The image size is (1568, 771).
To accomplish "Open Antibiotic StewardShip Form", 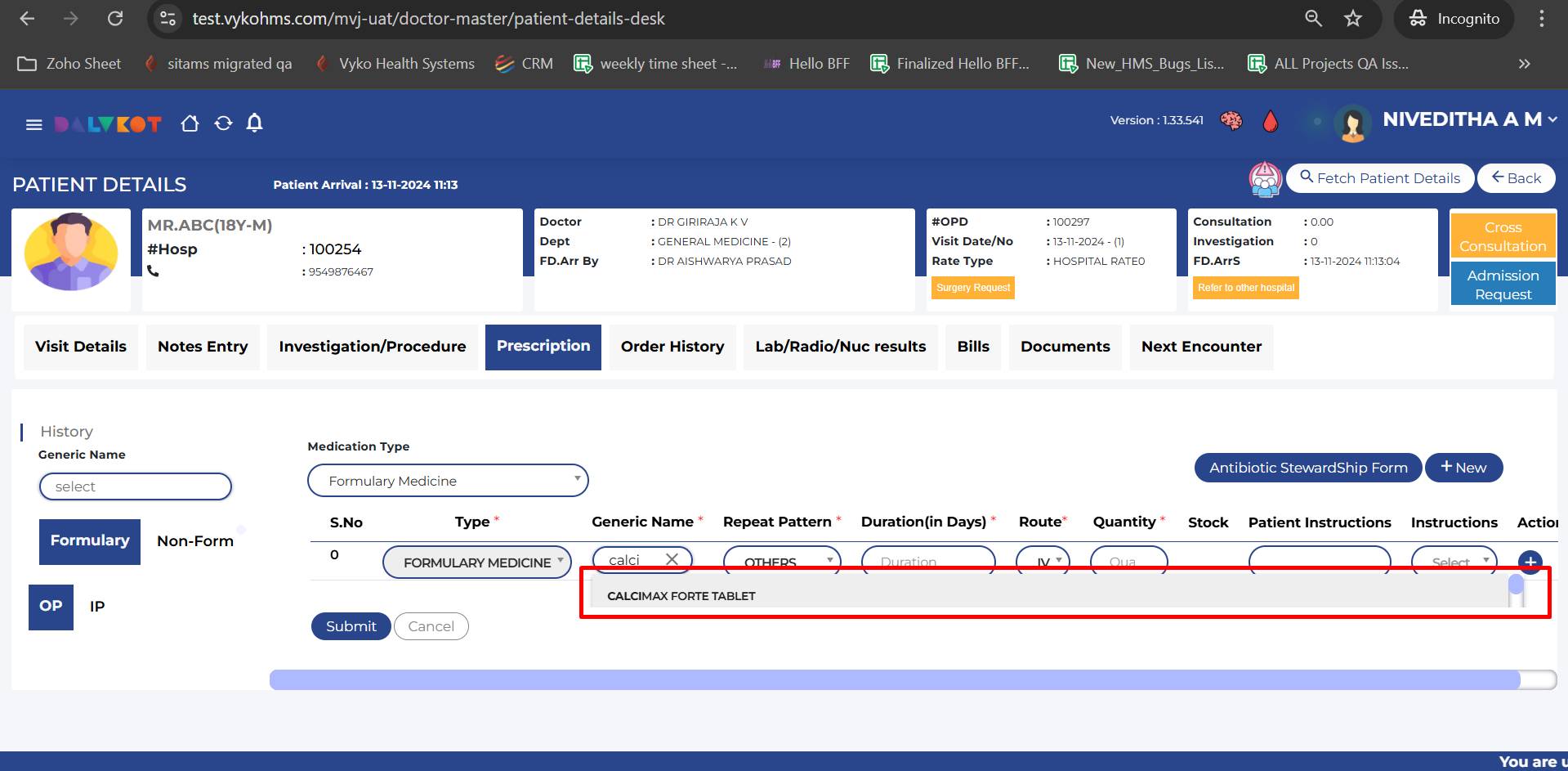I will [x=1307, y=468].
